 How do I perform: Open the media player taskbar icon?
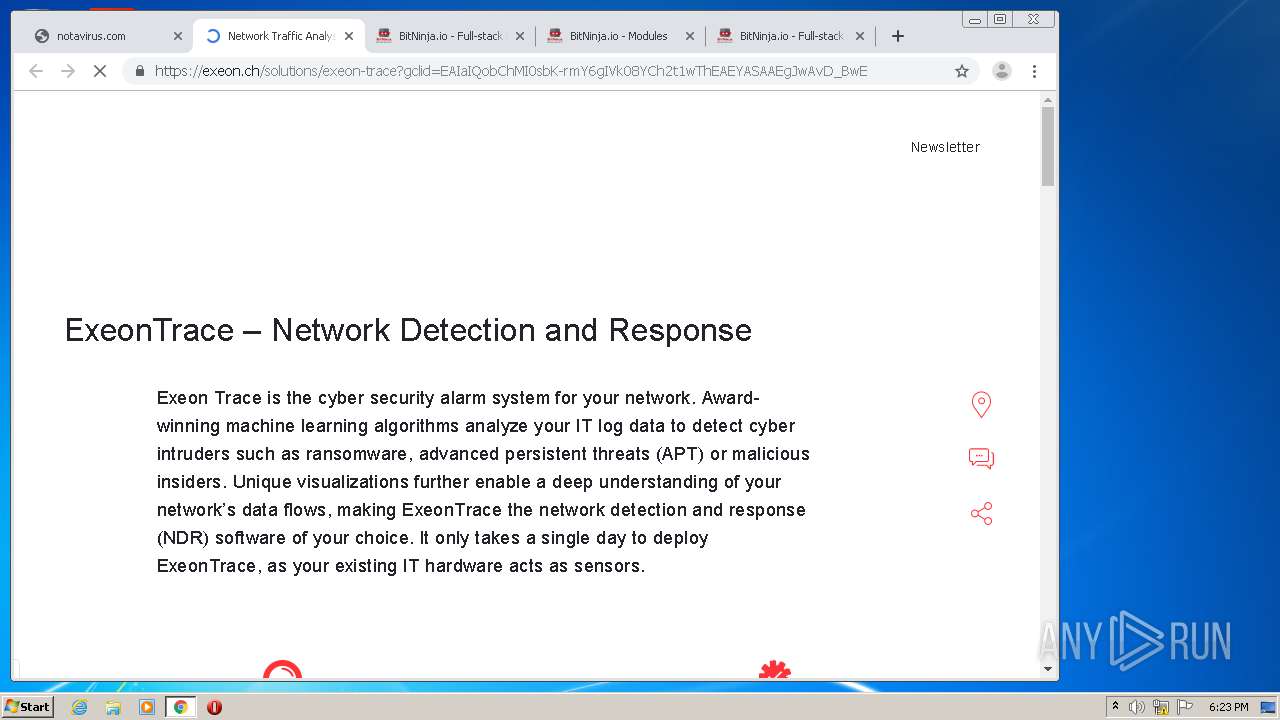click(x=147, y=707)
